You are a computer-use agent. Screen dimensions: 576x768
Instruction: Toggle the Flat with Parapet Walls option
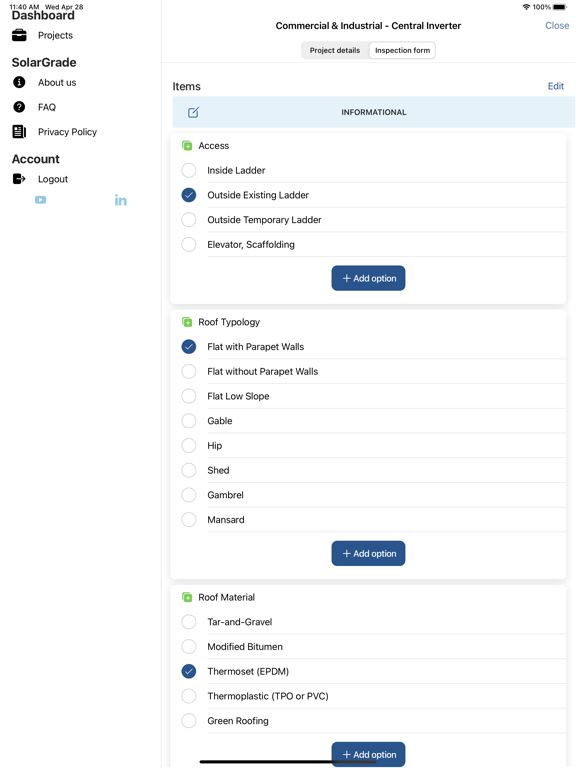pyautogui.click(x=189, y=347)
